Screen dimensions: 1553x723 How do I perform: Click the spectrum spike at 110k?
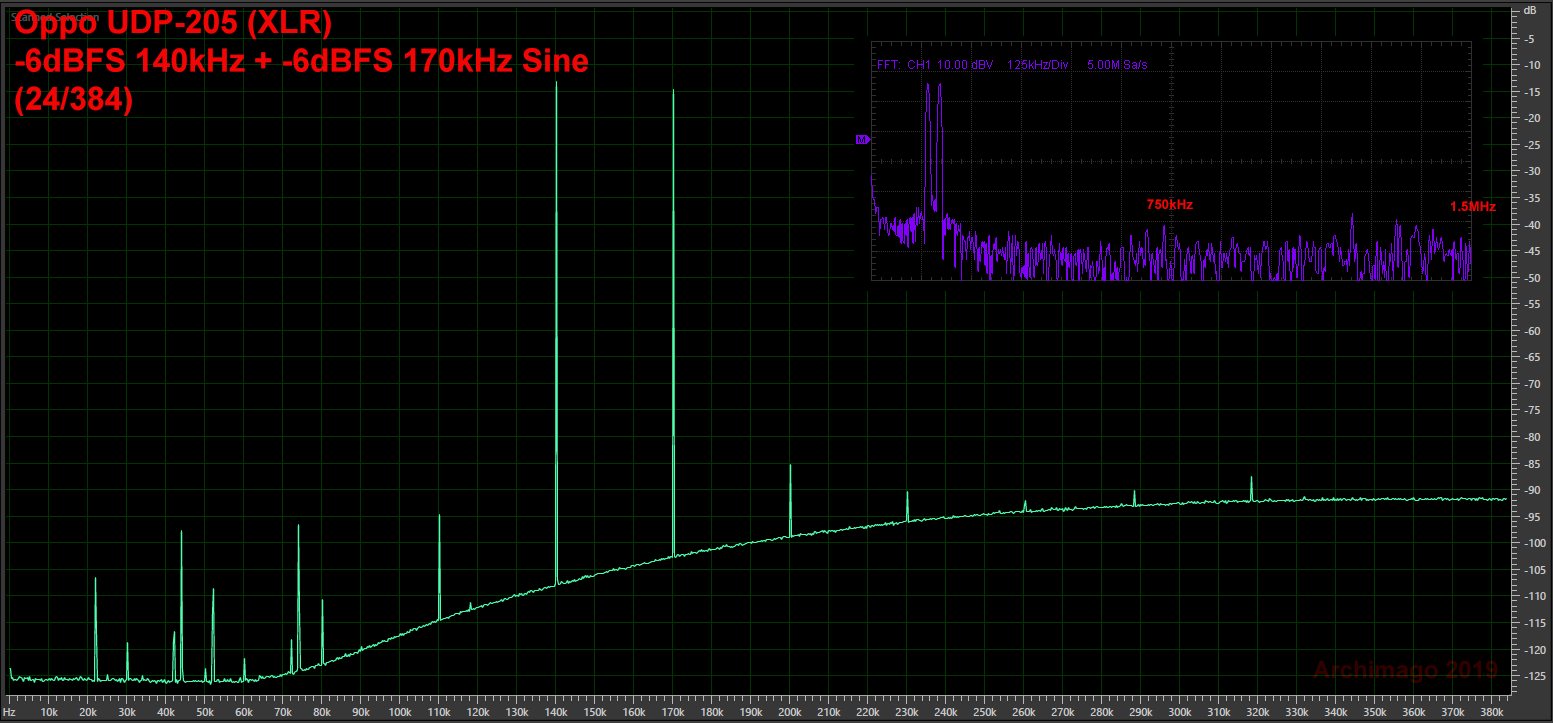tap(439, 567)
